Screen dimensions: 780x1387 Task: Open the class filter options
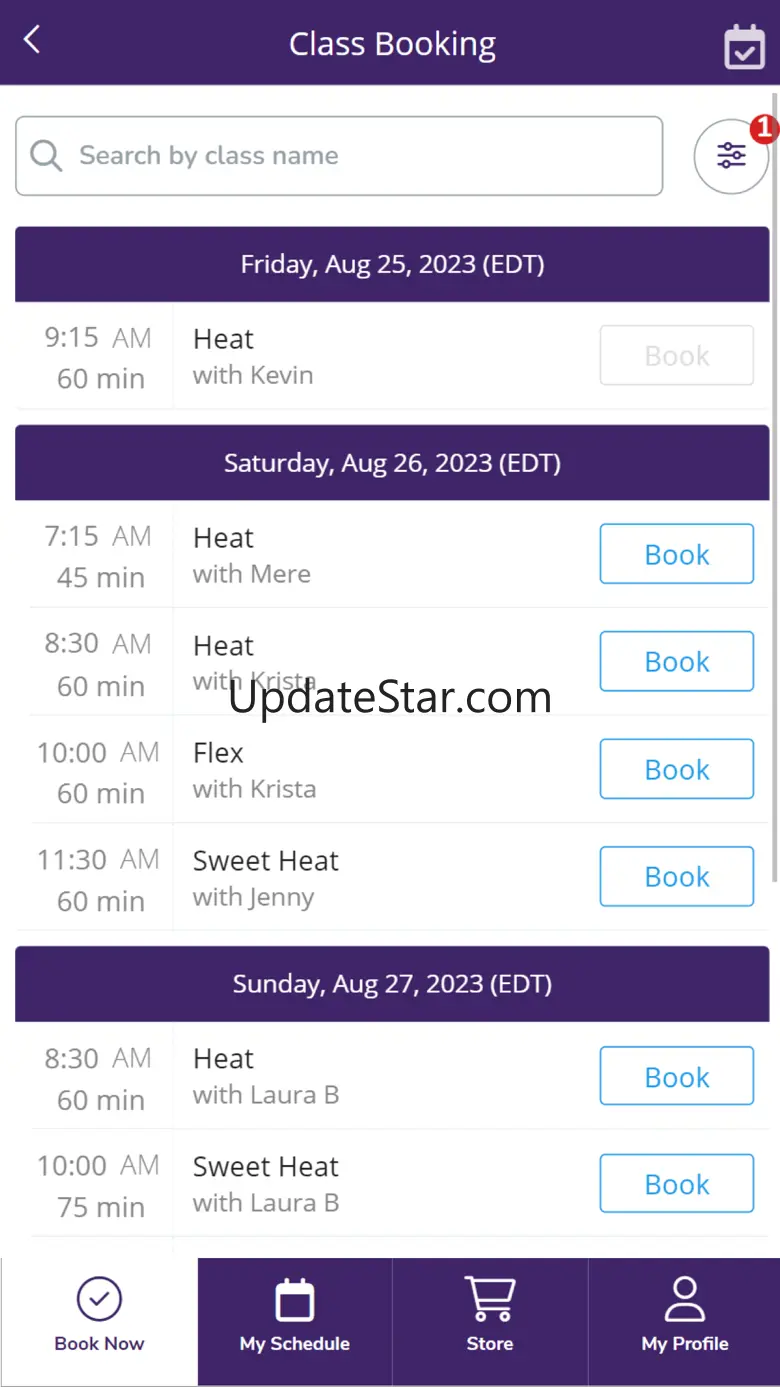(x=731, y=156)
